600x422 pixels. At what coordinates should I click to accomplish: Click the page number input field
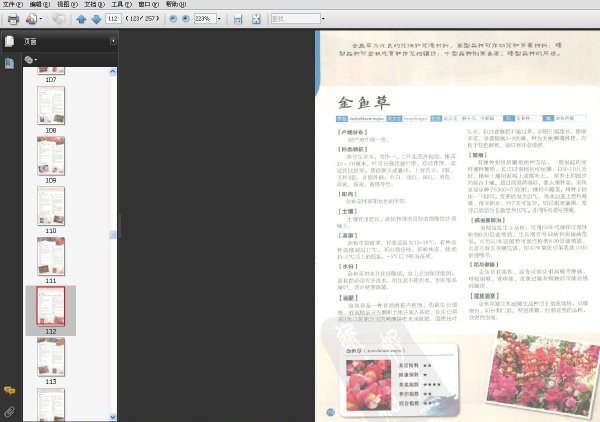point(113,19)
